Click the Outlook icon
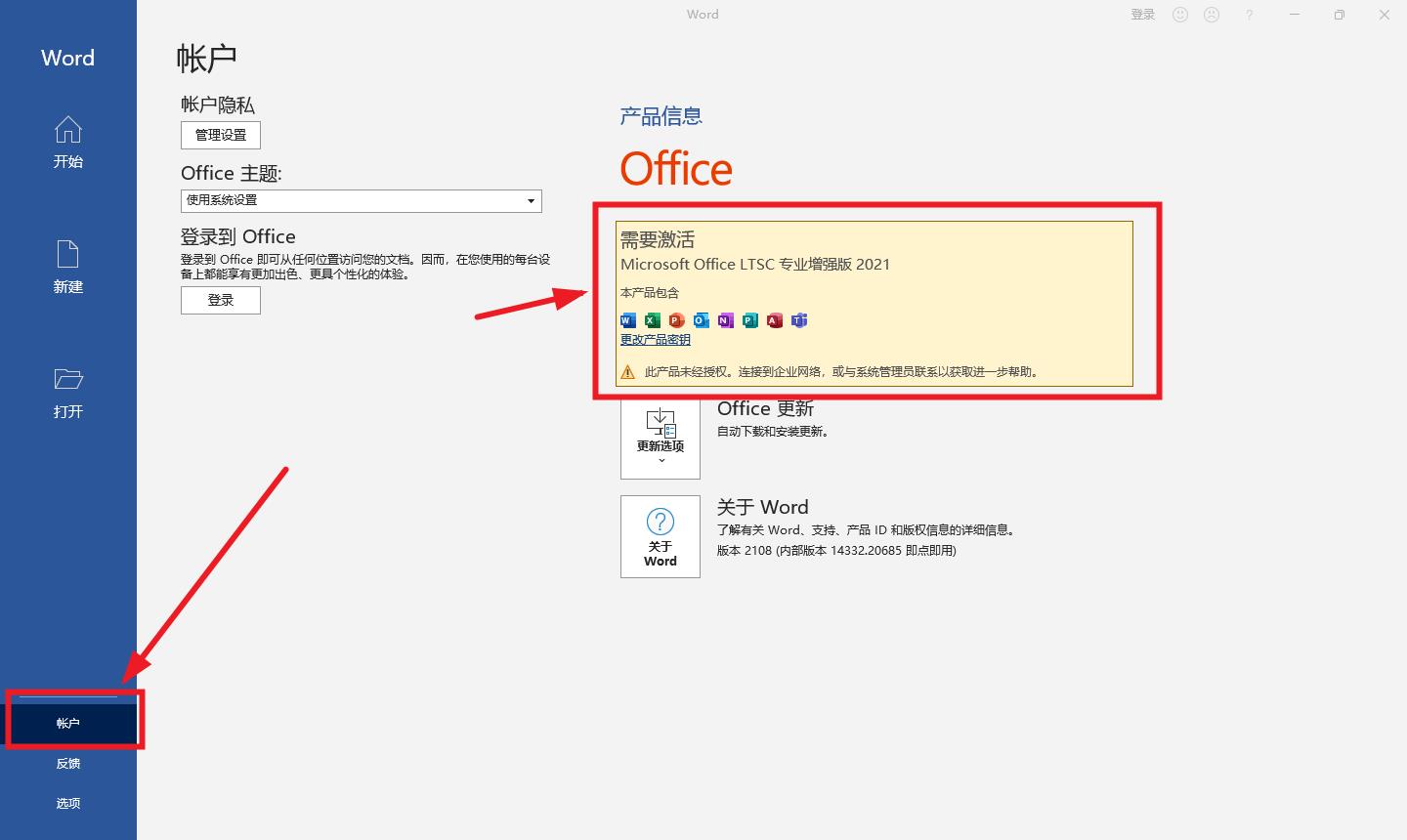 [700, 320]
